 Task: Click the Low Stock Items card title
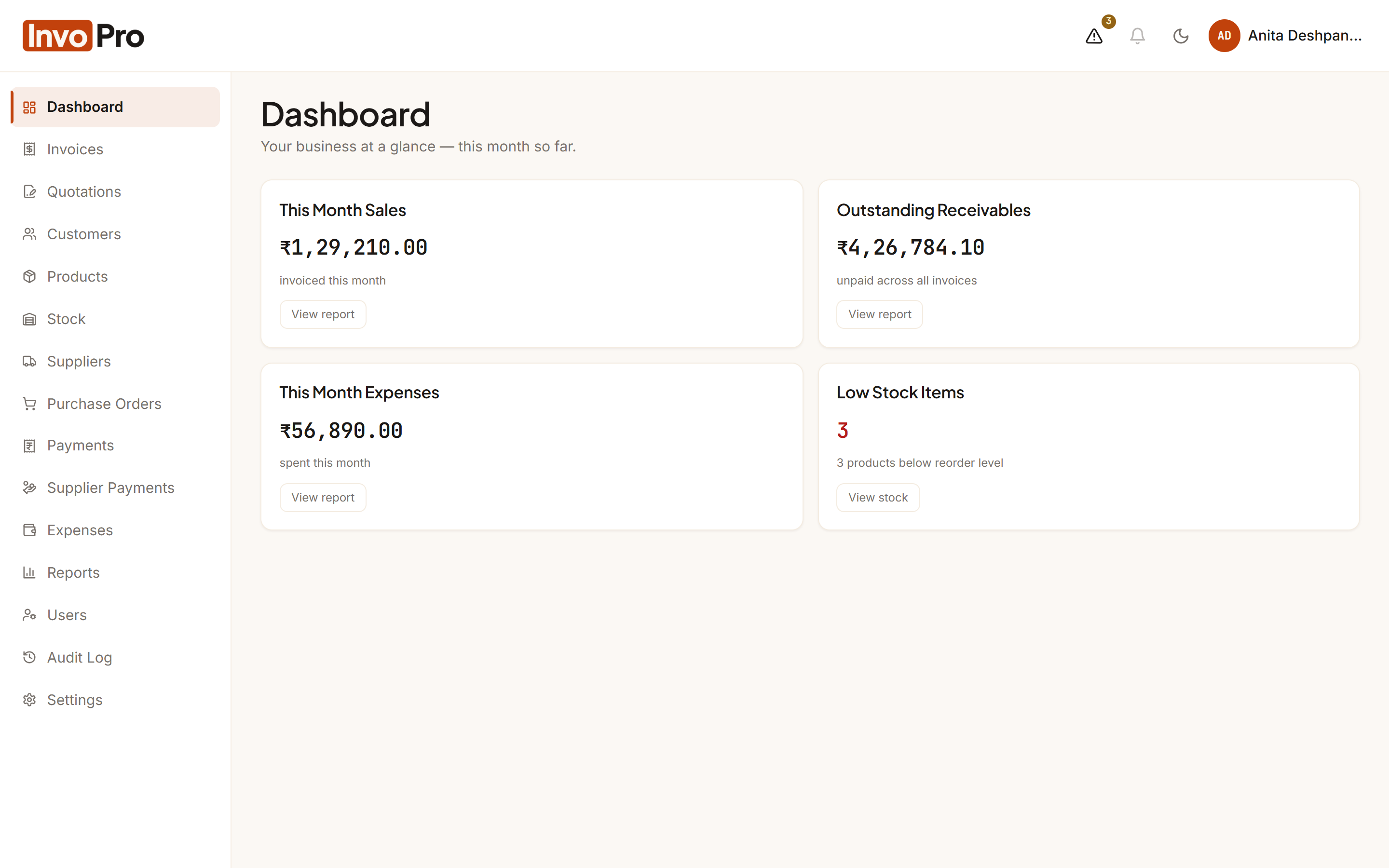(x=900, y=393)
